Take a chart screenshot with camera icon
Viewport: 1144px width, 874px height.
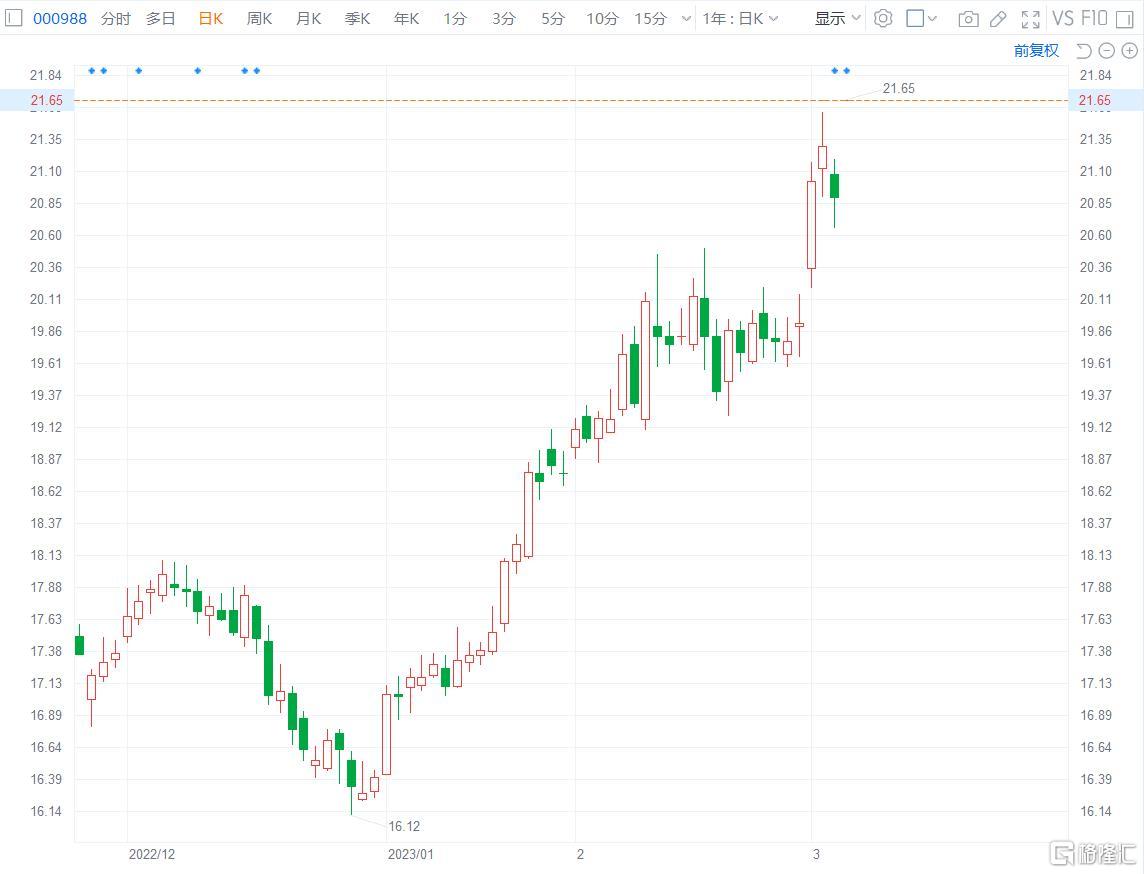coord(967,18)
